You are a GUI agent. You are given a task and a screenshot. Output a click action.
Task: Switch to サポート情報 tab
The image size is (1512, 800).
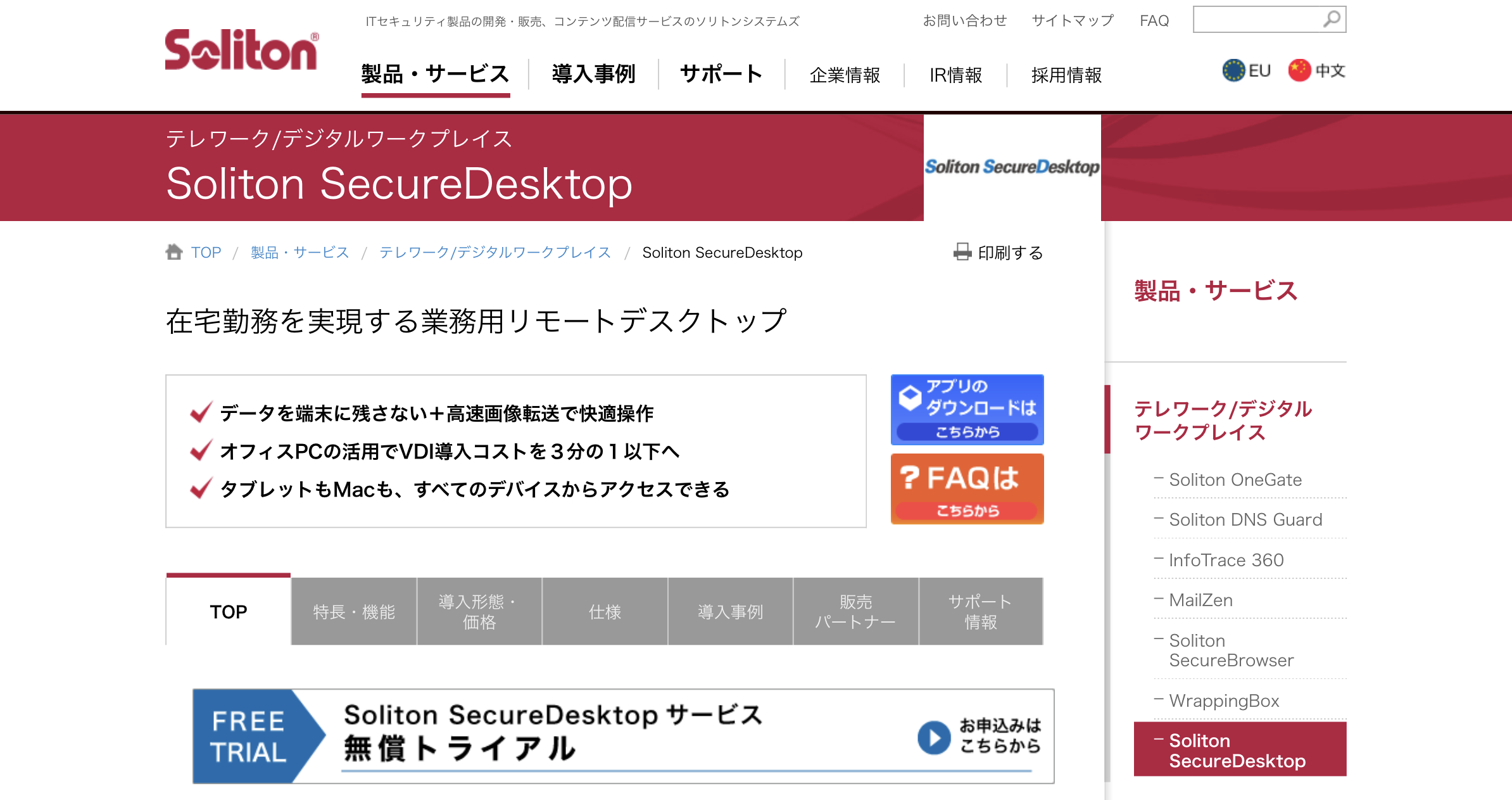pyautogui.click(x=981, y=612)
